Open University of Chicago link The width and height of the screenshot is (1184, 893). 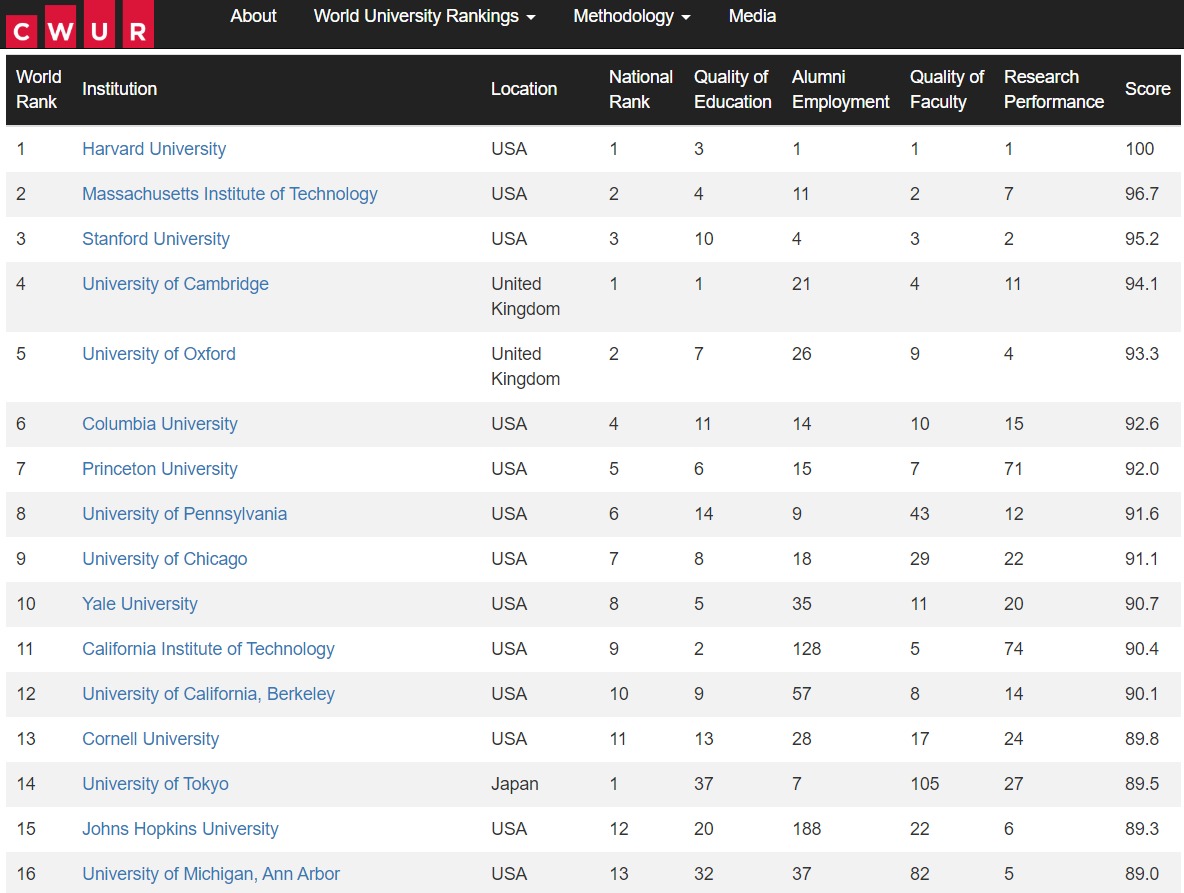click(x=165, y=559)
